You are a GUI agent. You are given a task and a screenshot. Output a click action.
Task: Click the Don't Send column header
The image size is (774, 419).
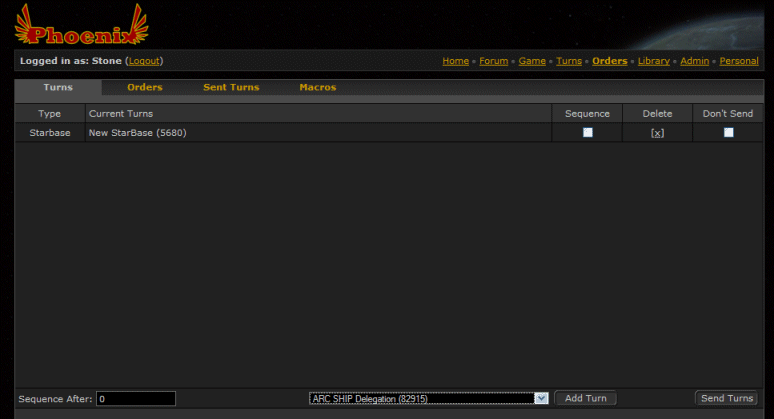pos(728,114)
